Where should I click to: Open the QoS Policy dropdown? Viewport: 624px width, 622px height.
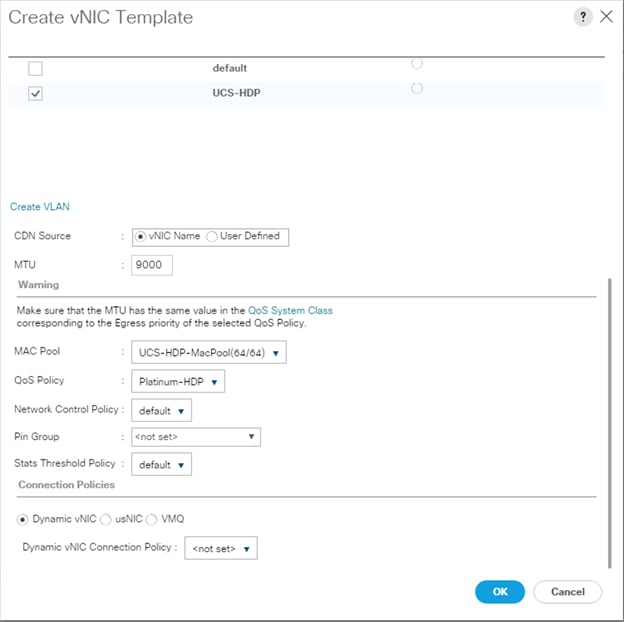tap(178, 381)
